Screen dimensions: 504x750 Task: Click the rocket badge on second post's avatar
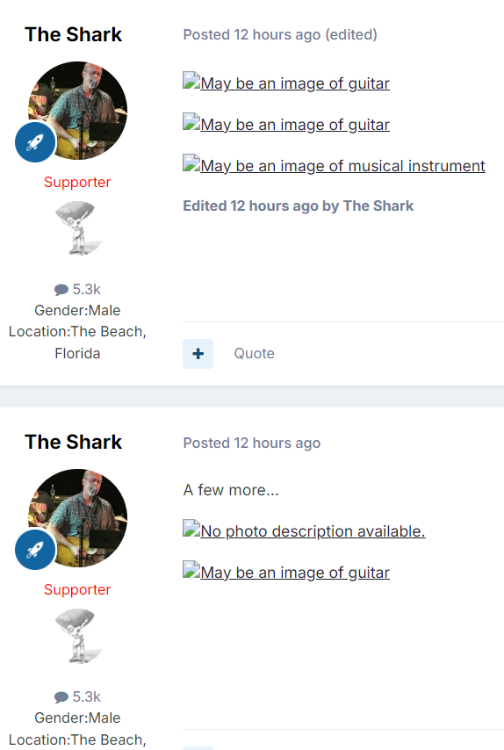click(x=35, y=550)
